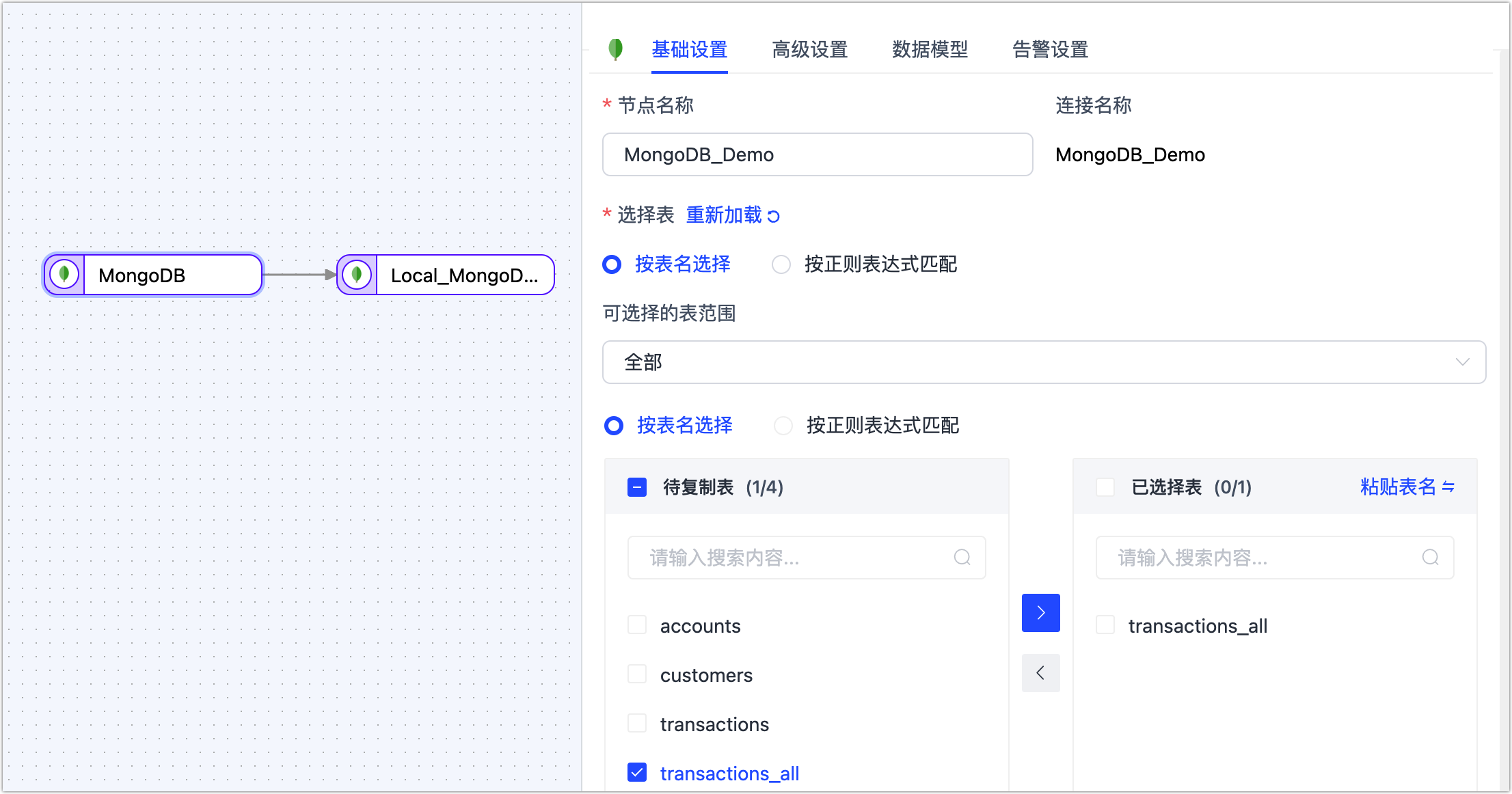The width and height of the screenshot is (1512, 794).
Task: Check the accounts table checkbox
Action: pyautogui.click(x=637, y=625)
